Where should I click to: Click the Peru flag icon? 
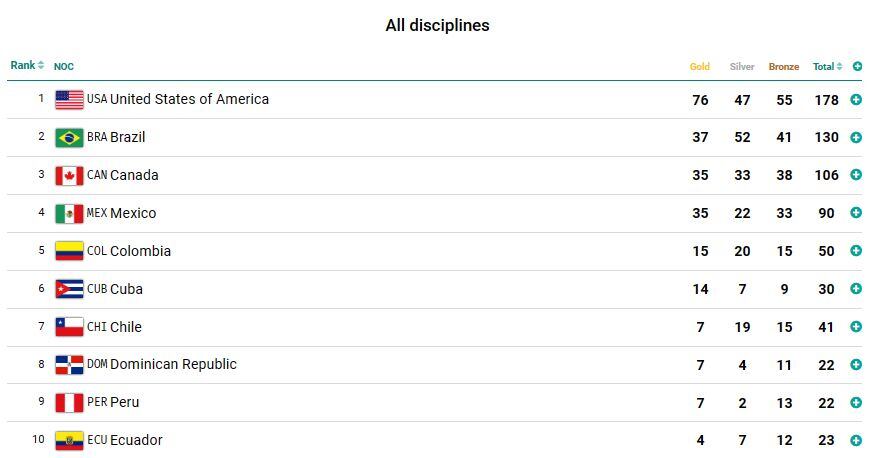pos(69,403)
